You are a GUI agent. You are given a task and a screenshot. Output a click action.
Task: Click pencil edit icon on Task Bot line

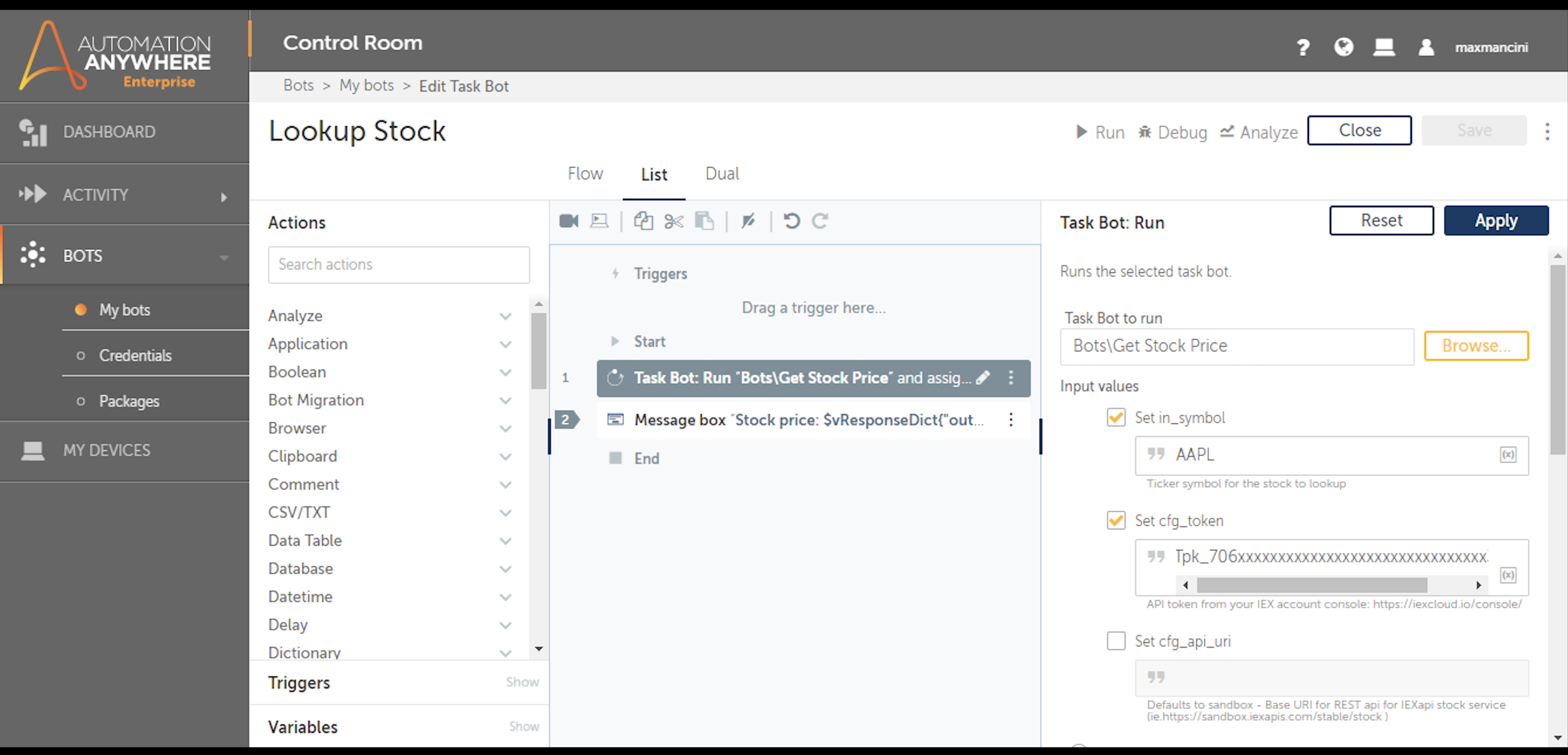click(x=982, y=378)
